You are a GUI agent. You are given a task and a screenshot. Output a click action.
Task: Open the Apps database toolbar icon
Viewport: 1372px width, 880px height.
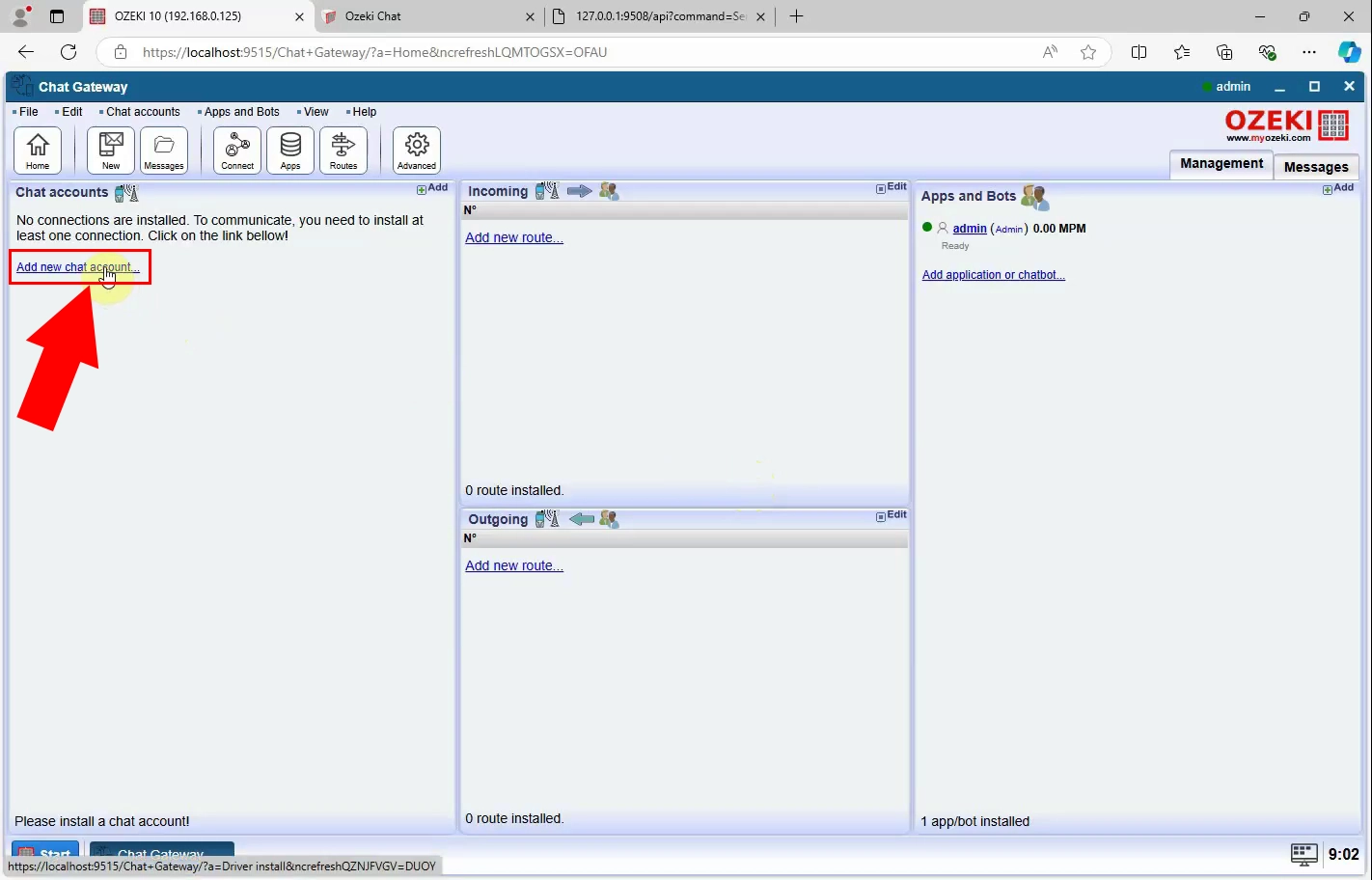click(290, 151)
